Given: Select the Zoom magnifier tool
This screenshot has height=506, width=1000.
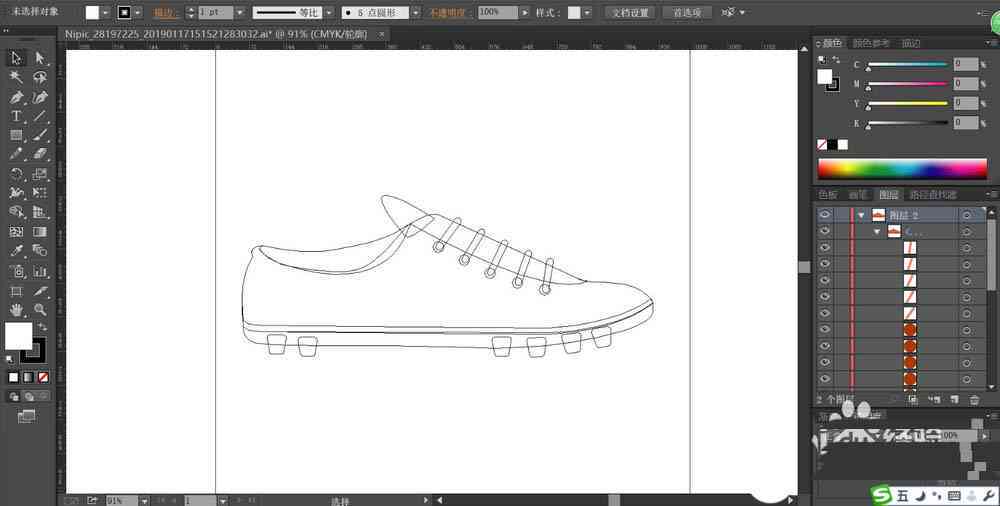Looking at the screenshot, I should [40, 310].
